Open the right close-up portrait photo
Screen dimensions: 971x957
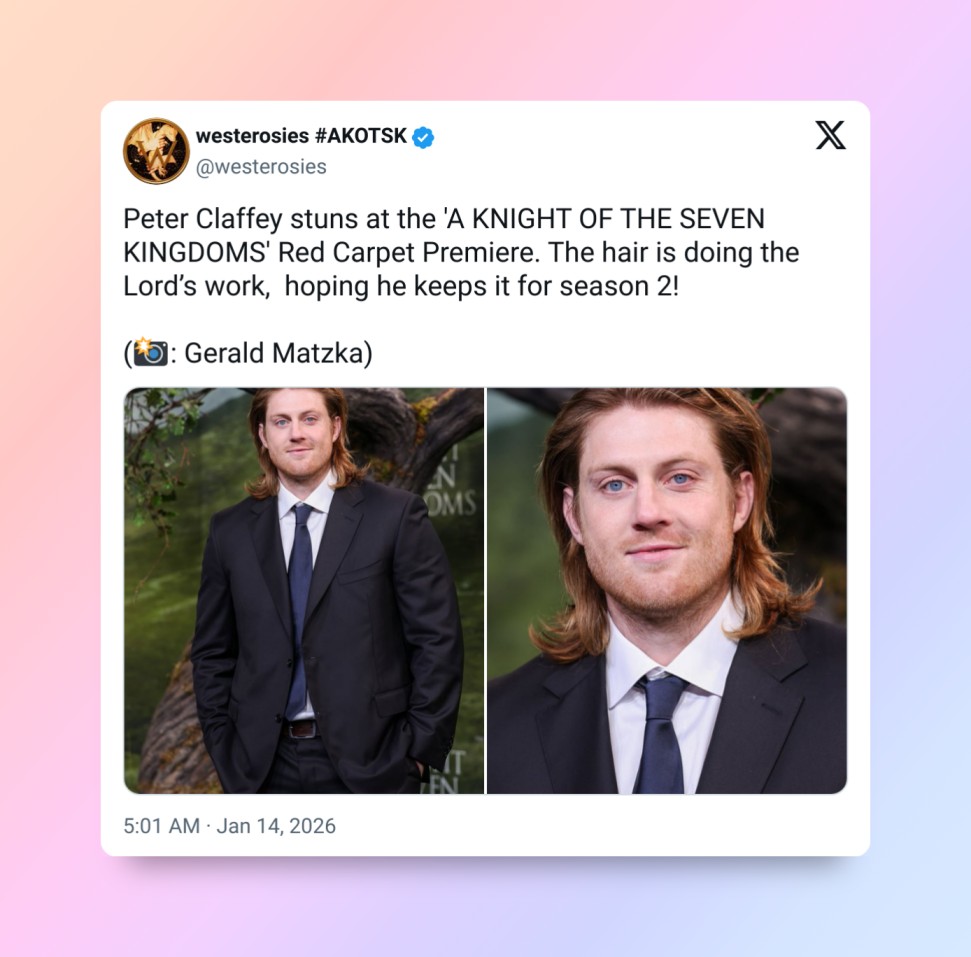tap(667, 590)
